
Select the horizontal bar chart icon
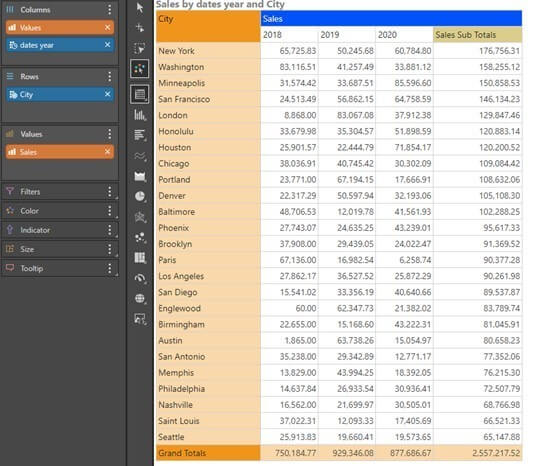[x=140, y=135]
